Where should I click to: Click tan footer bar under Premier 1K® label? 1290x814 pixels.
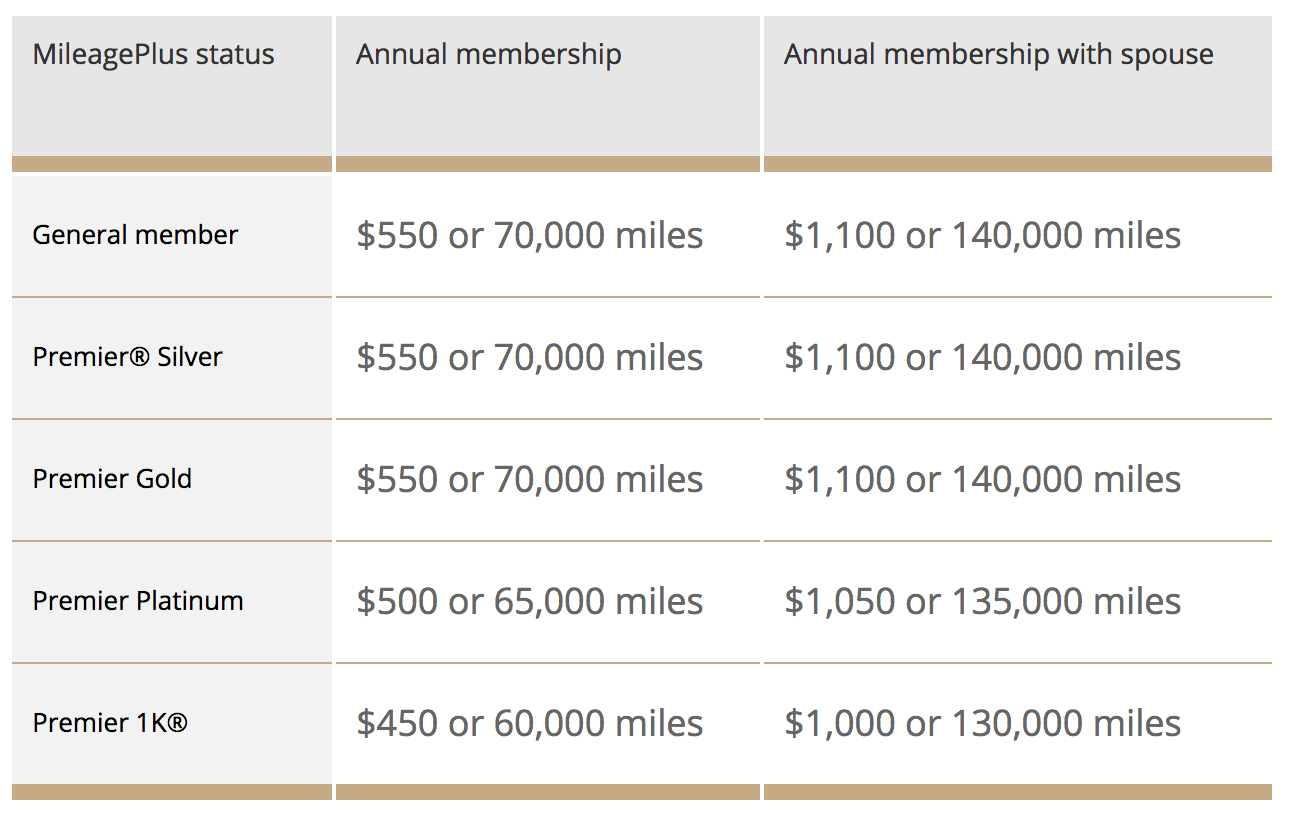tap(171, 792)
